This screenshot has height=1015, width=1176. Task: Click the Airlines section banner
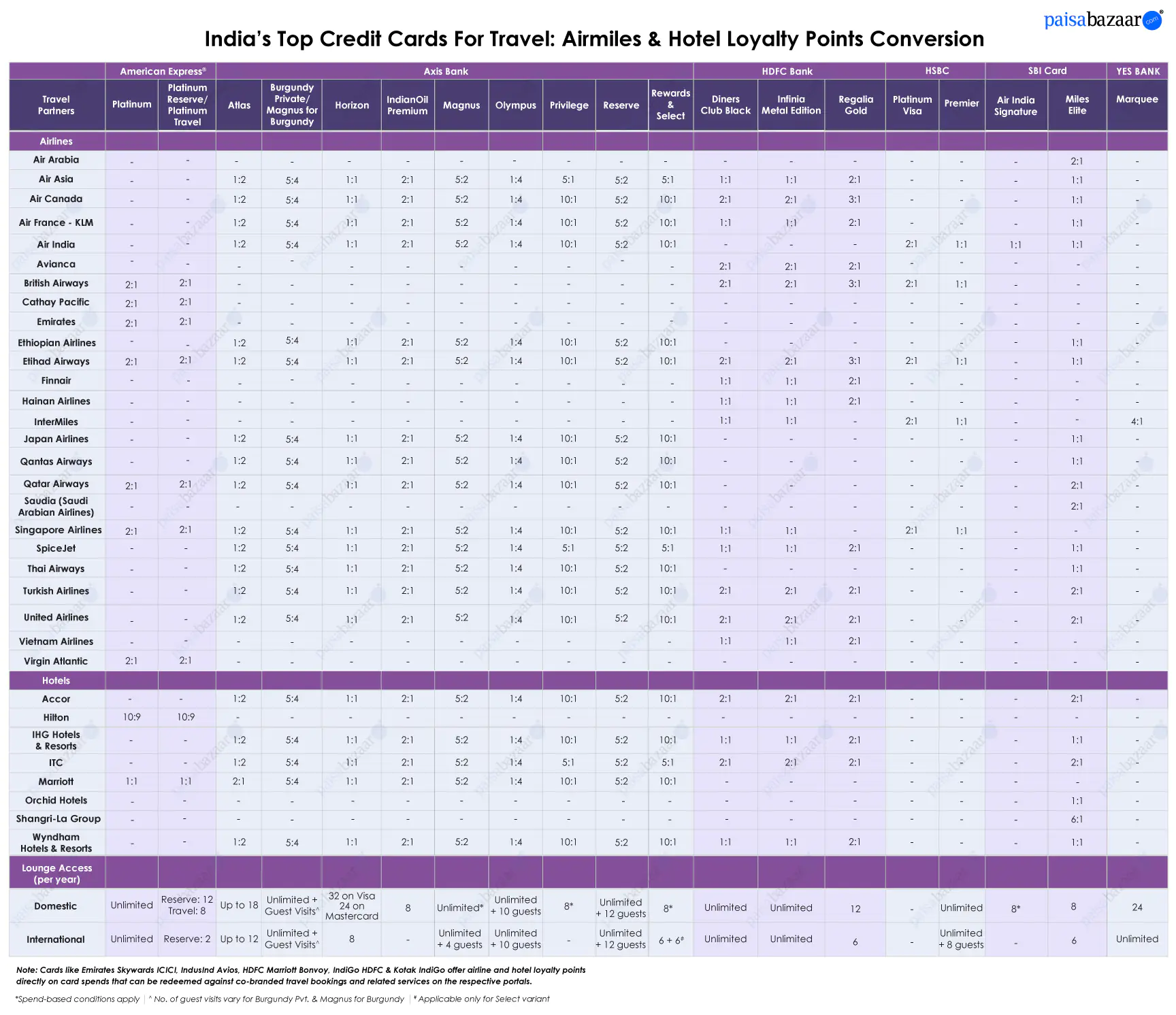pyautogui.click(x=56, y=141)
